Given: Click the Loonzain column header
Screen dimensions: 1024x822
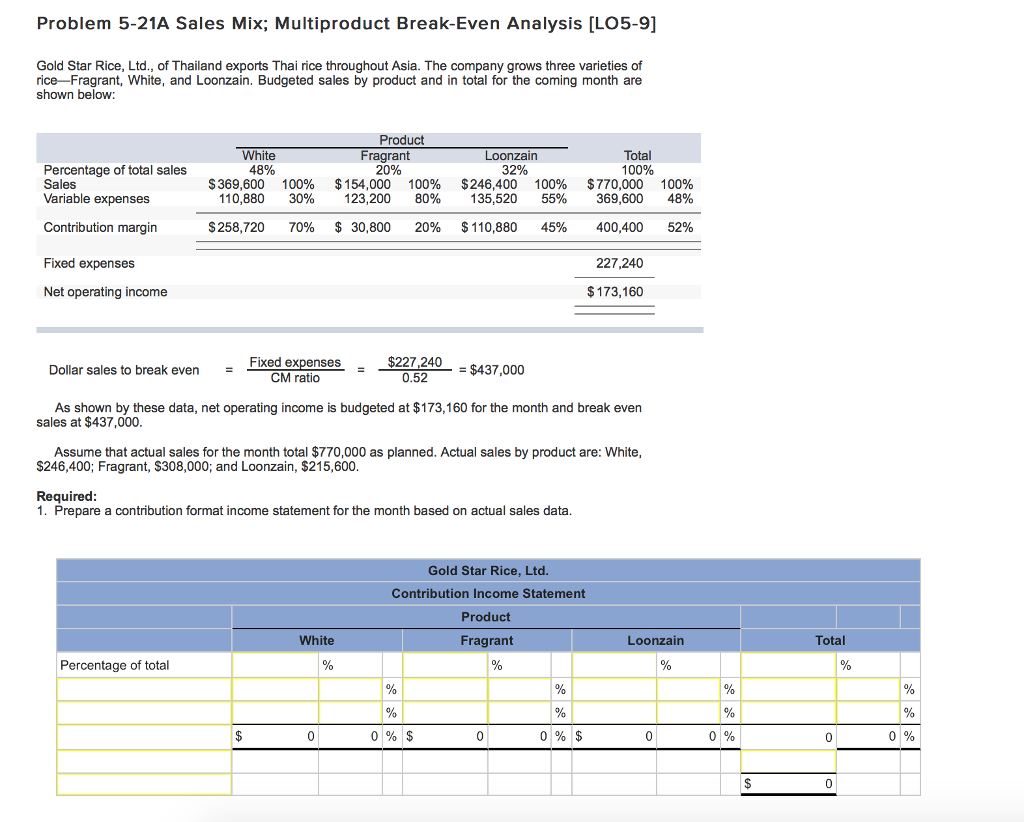Looking at the screenshot, I should coord(655,640).
